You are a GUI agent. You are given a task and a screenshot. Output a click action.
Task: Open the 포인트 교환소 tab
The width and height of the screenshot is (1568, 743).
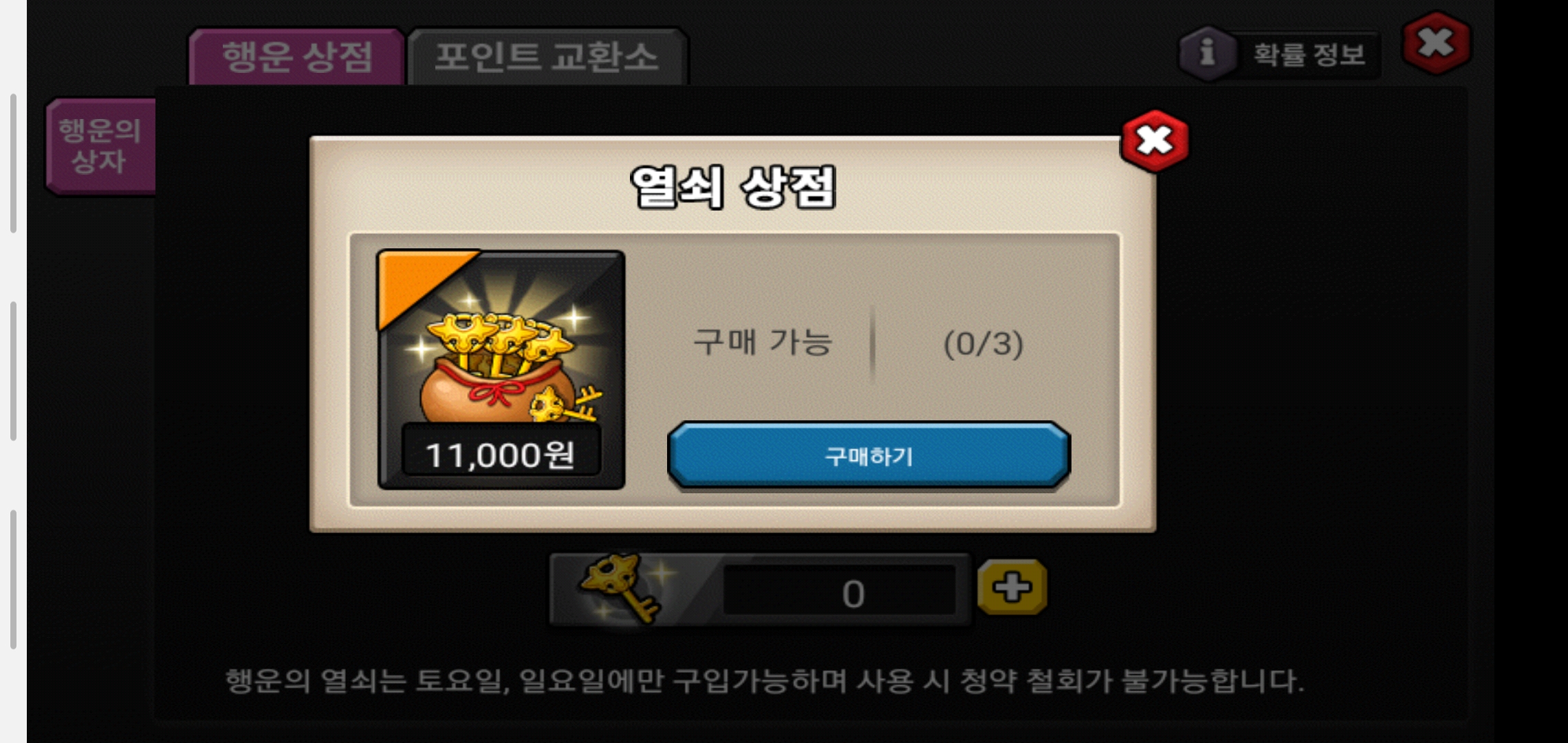click(547, 56)
